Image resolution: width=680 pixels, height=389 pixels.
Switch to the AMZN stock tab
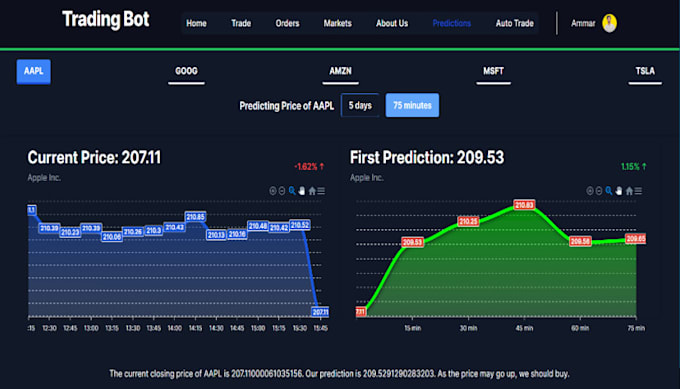pyautogui.click(x=340, y=71)
